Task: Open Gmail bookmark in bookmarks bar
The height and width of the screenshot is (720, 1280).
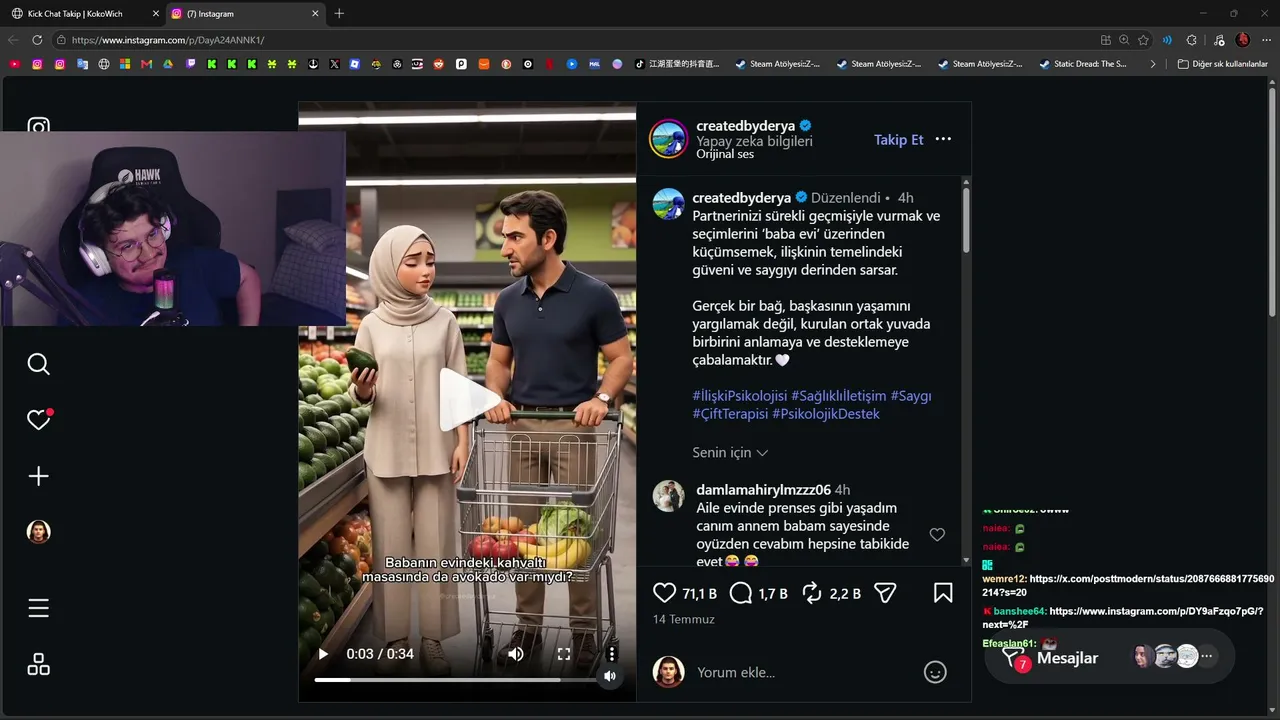Action: point(147,64)
